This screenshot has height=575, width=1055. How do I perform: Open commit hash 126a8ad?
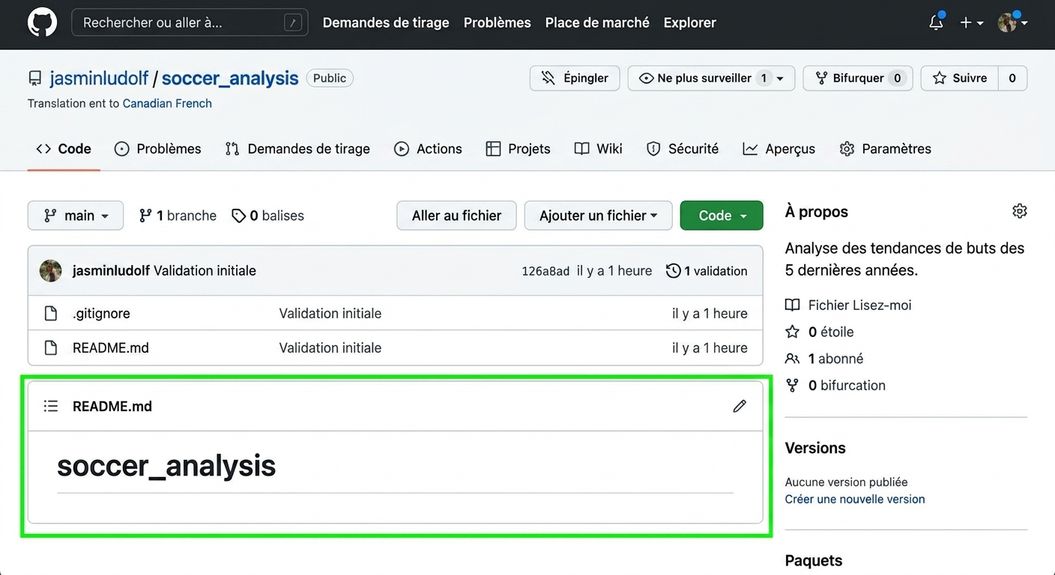(x=545, y=271)
